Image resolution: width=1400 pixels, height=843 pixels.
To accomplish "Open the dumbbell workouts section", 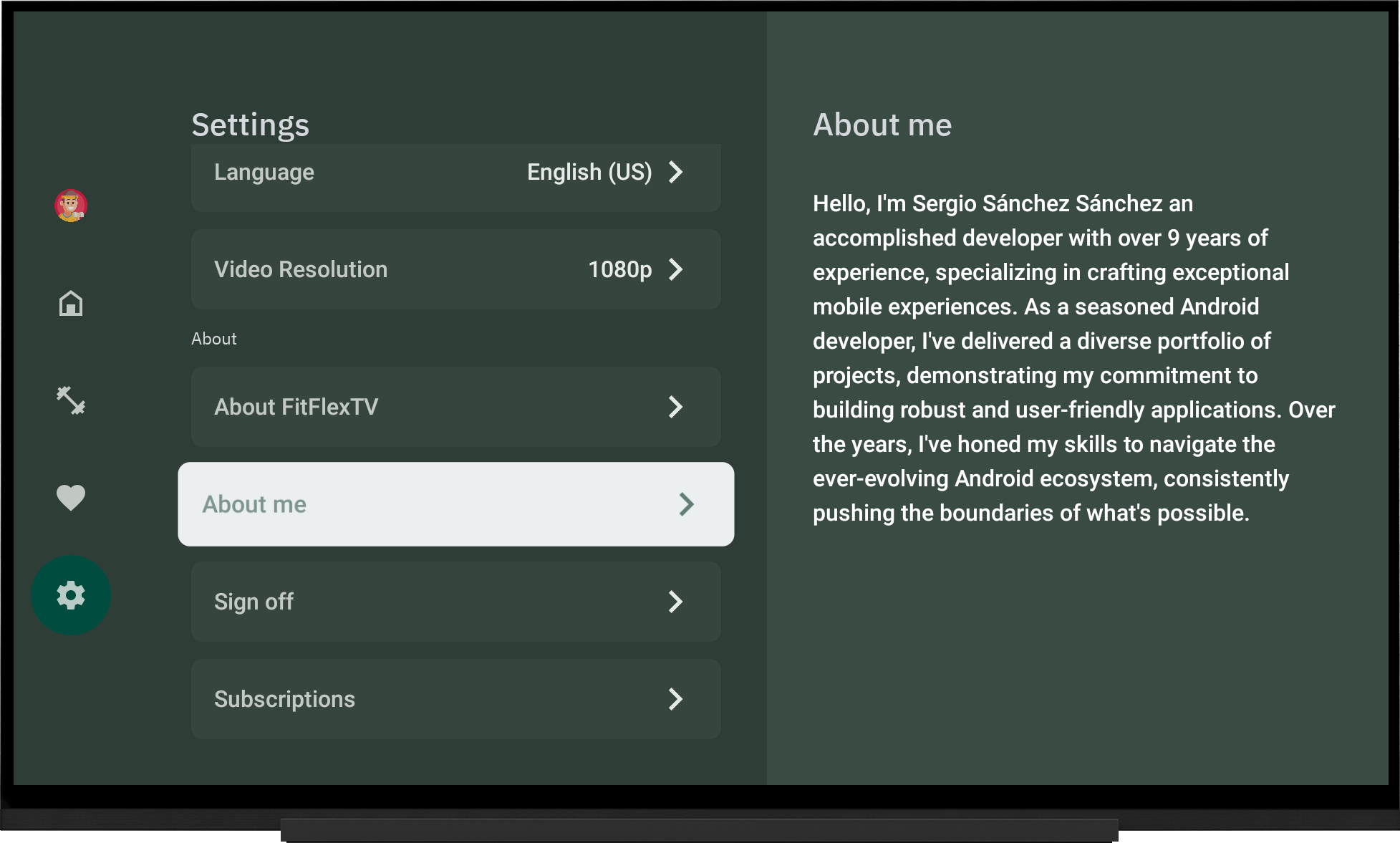I will (71, 400).
